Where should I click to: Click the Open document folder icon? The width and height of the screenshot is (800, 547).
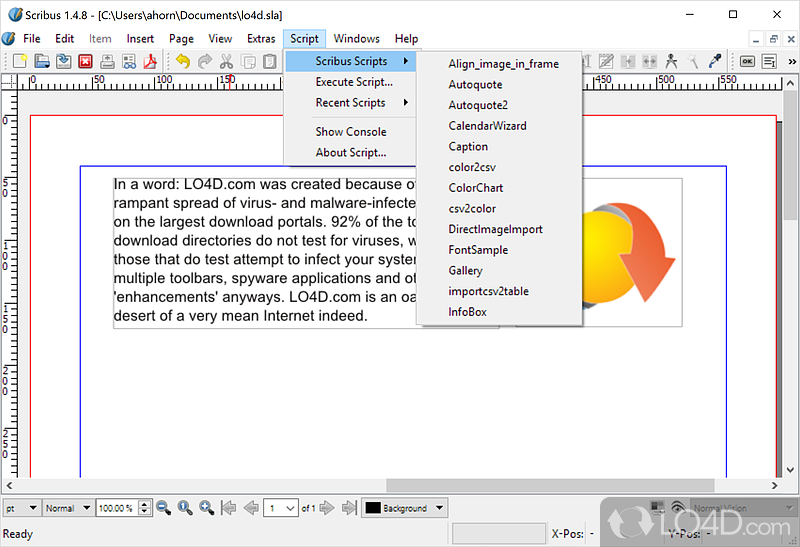click(42, 62)
